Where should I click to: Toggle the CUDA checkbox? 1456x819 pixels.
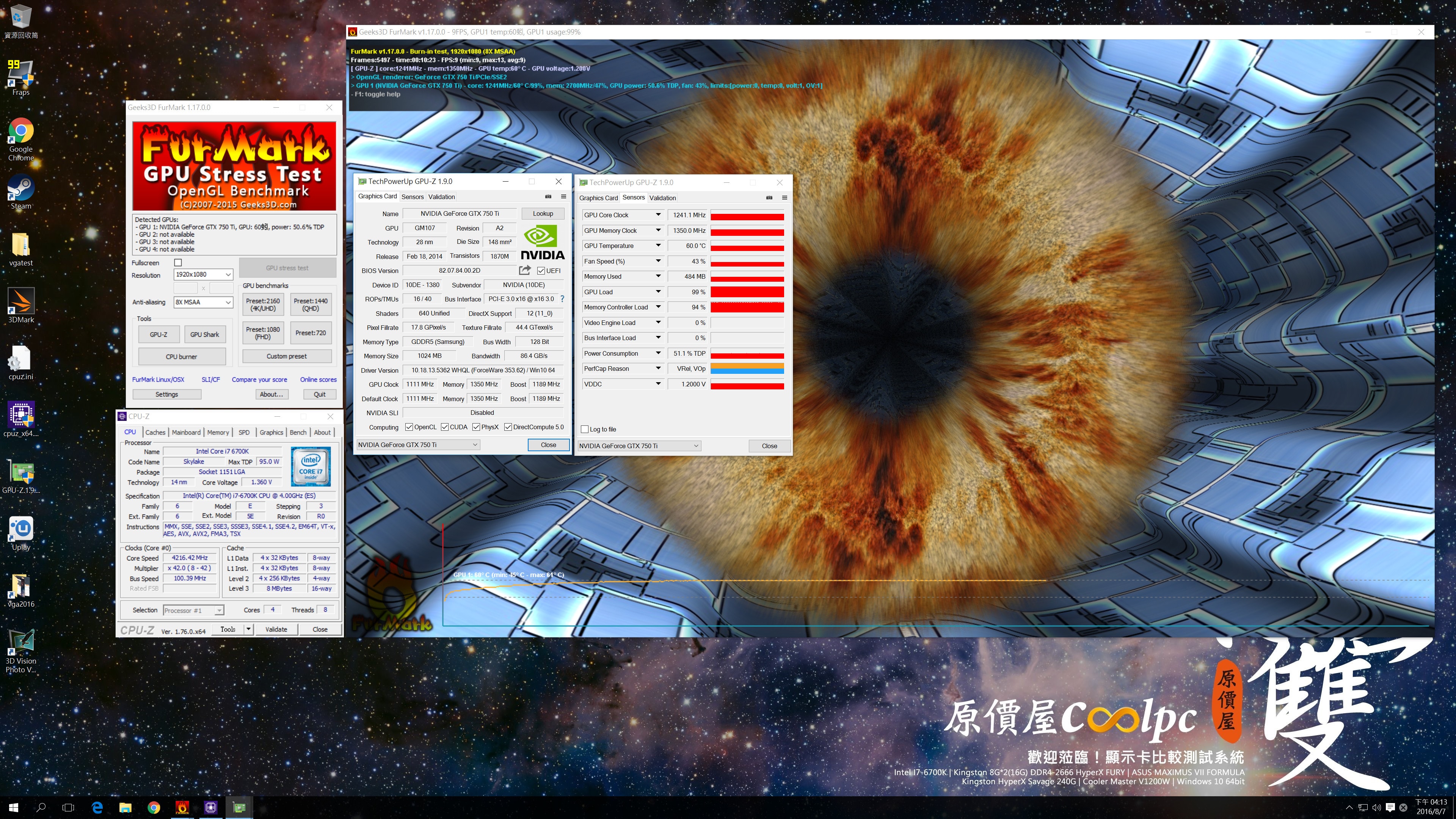445,427
